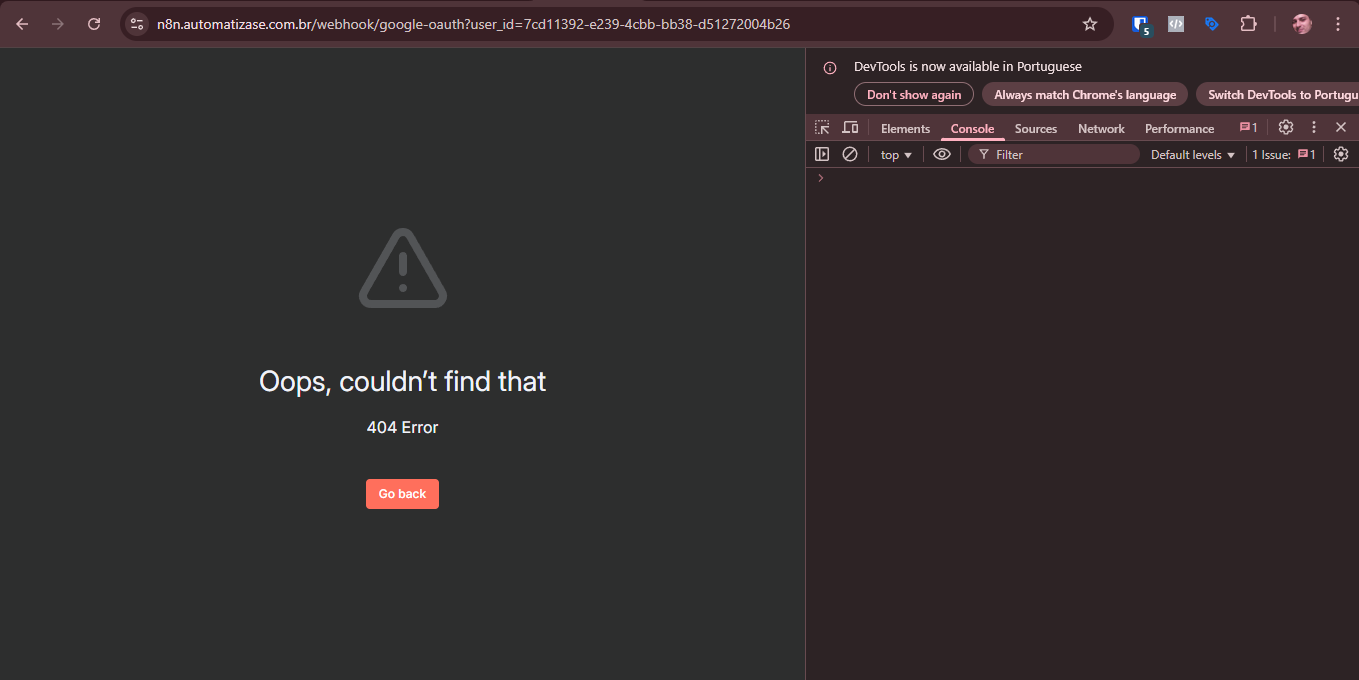
Task: Switch to the Network tab
Action: (1101, 129)
